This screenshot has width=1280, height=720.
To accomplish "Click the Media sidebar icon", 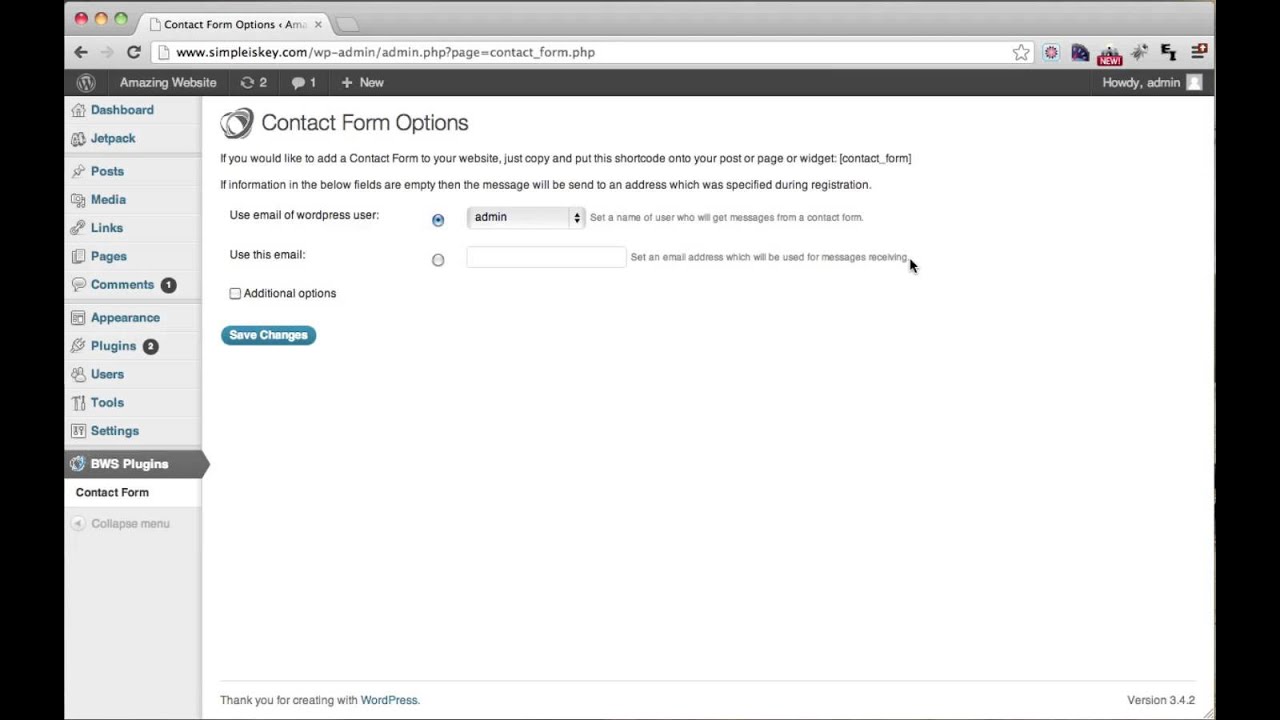I will (78, 200).
